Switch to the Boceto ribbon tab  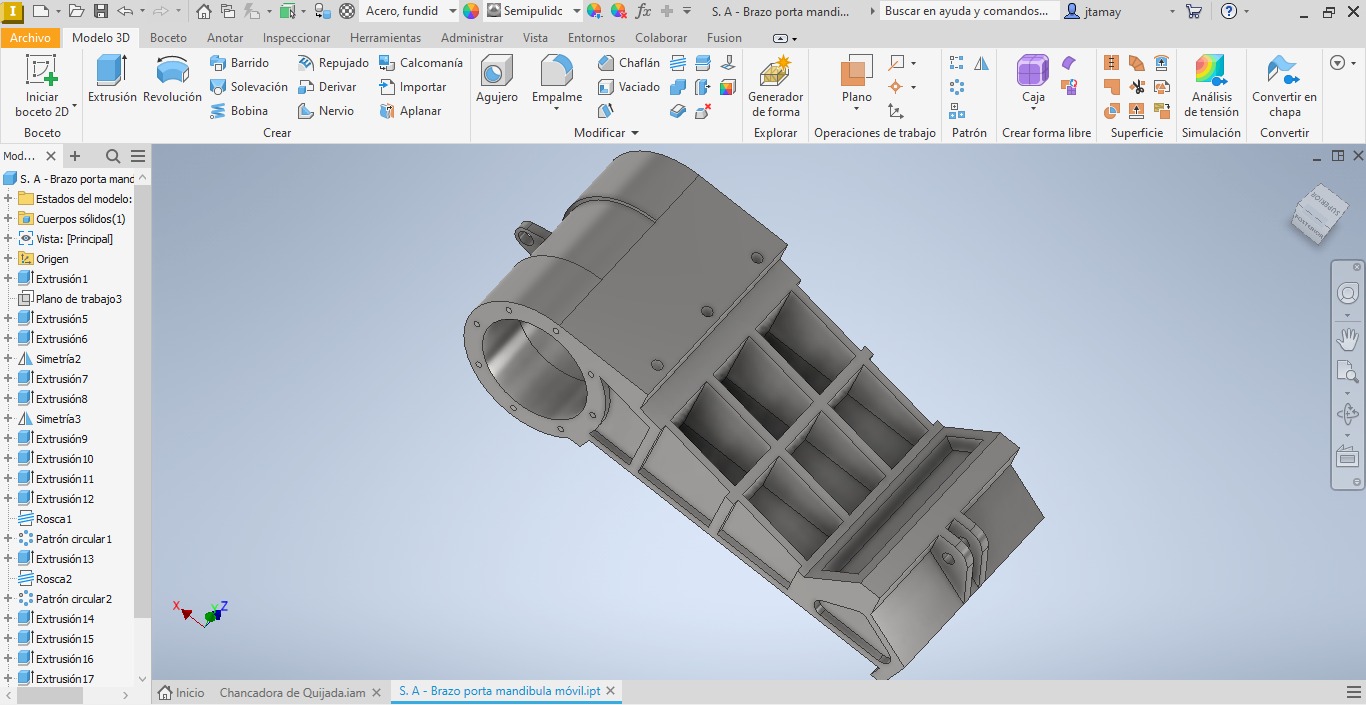168,38
